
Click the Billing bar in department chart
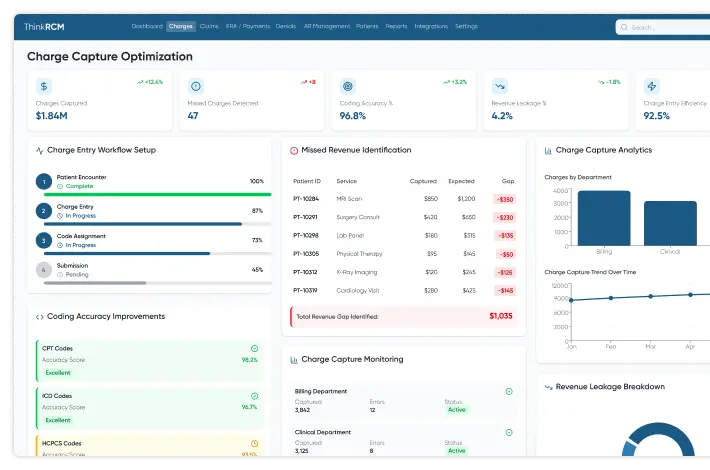coord(604,218)
